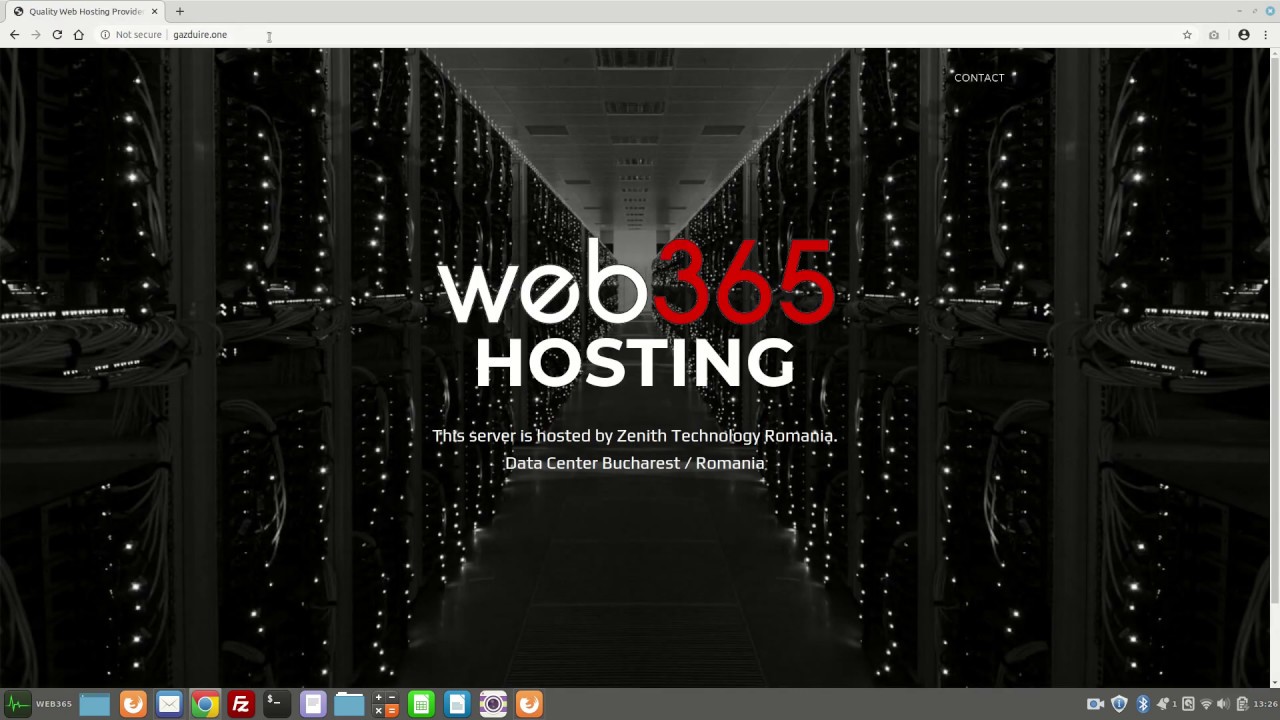This screenshot has height=720, width=1280.
Task: Open the blue document writer icon
Action: [x=457, y=704]
